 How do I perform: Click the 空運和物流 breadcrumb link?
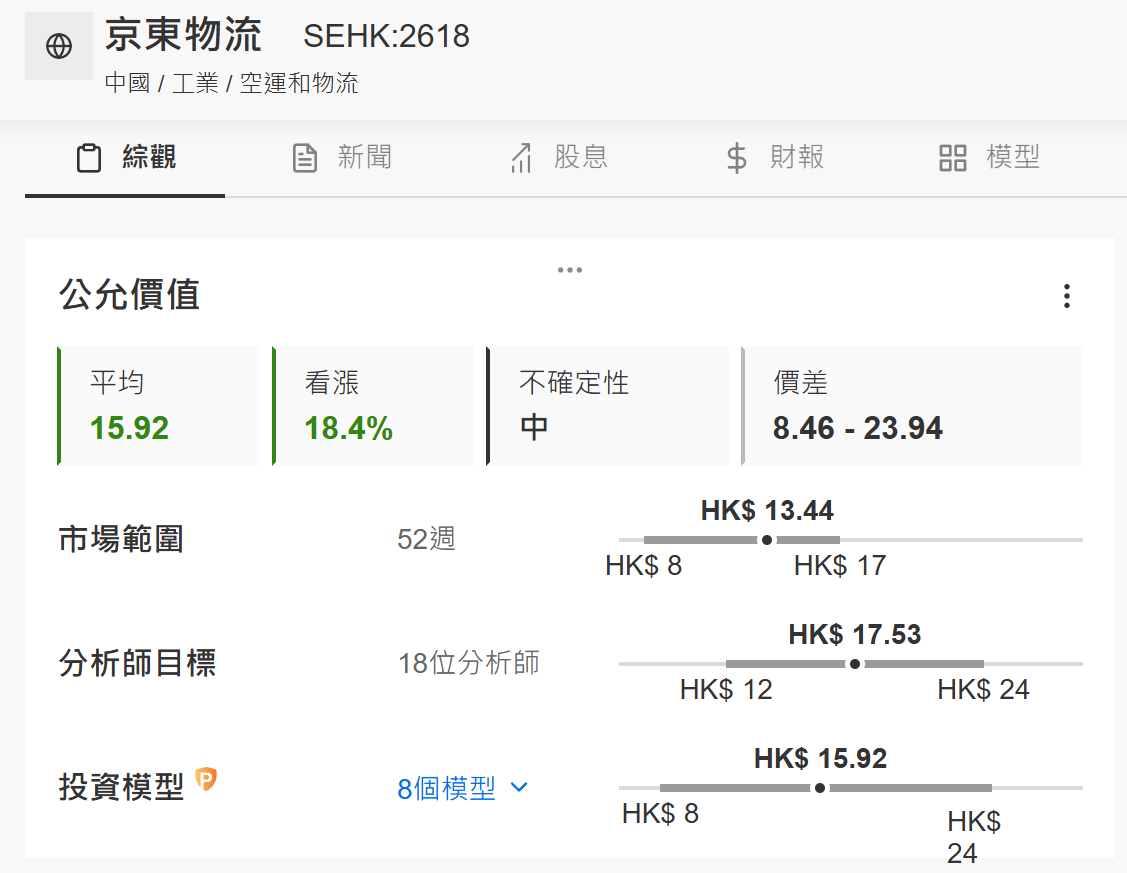tap(299, 83)
